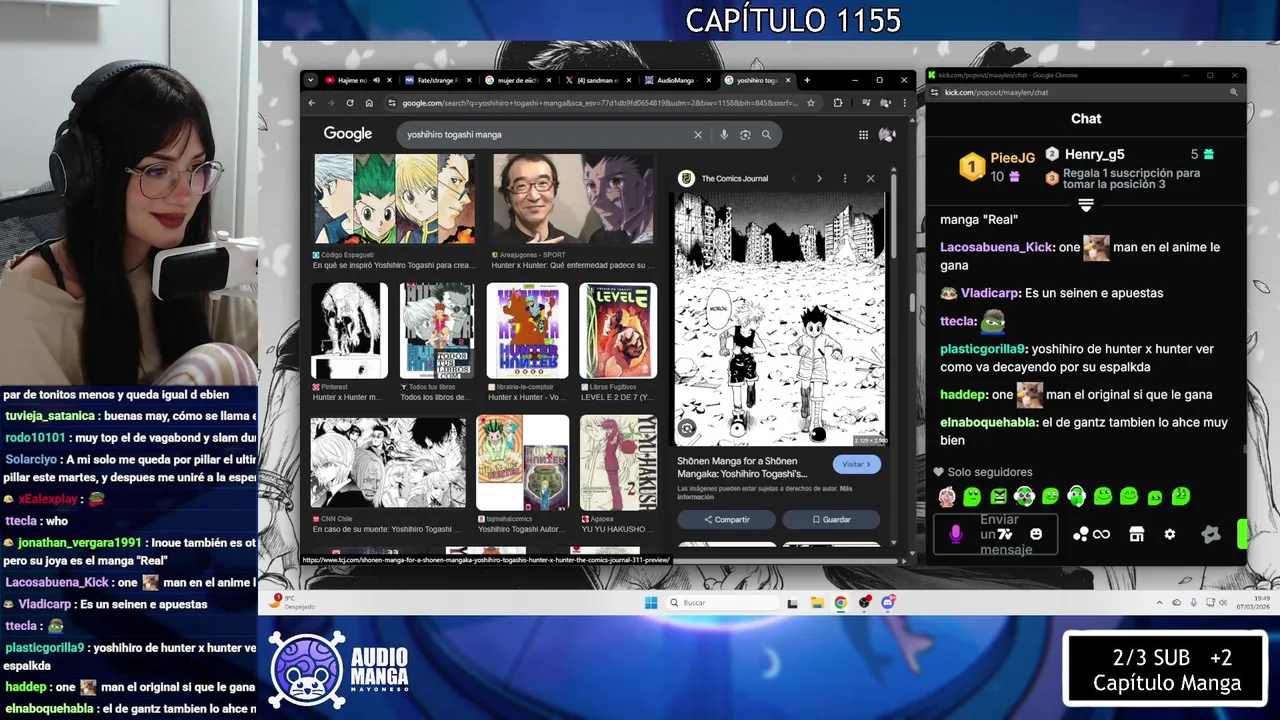Open 7TV emote picker in chat input
Viewport: 1280px width, 720px height.
(x=1005, y=535)
